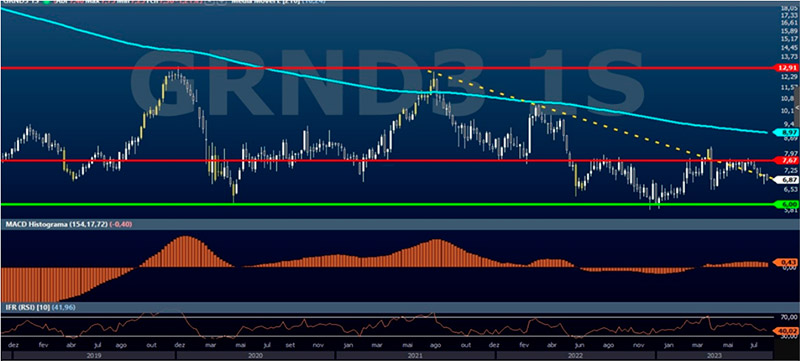This screenshot has width=800, height=361.
Task: Click the 2020 year bar in timeline
Action: point(255,354)
